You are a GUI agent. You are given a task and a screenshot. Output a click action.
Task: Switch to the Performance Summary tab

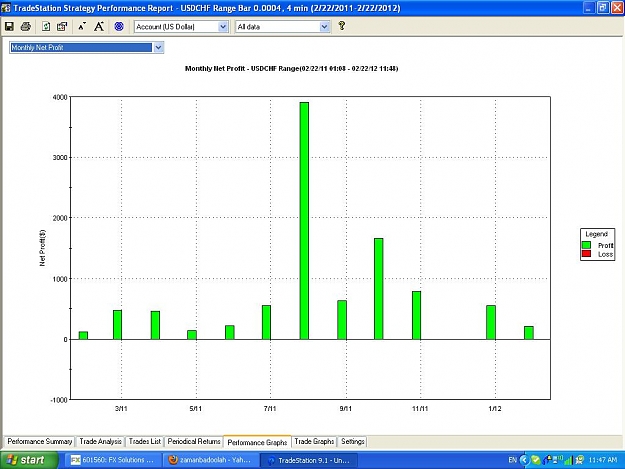39,442
